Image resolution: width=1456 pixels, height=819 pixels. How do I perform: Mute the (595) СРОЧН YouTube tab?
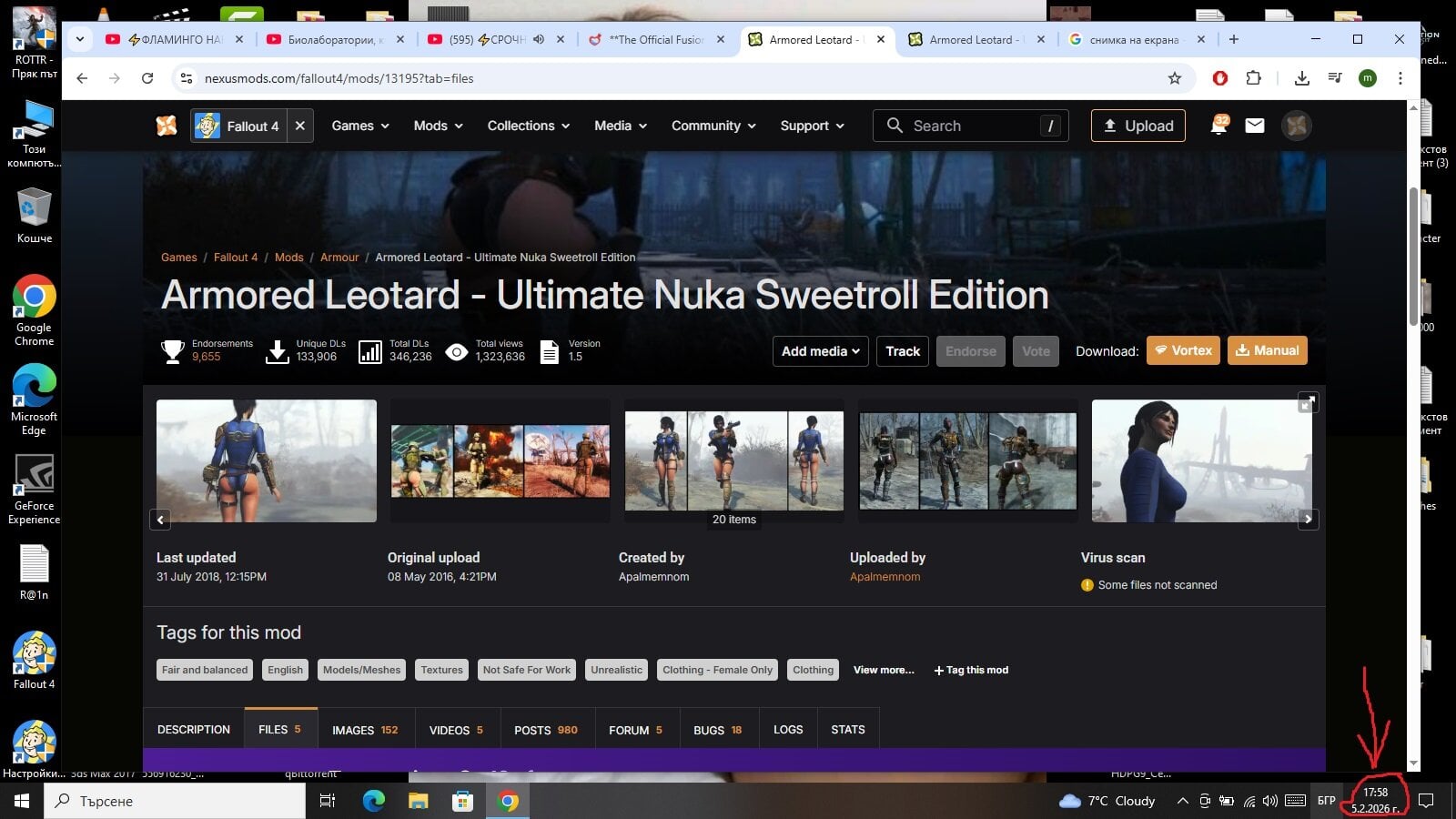point(539,39)
